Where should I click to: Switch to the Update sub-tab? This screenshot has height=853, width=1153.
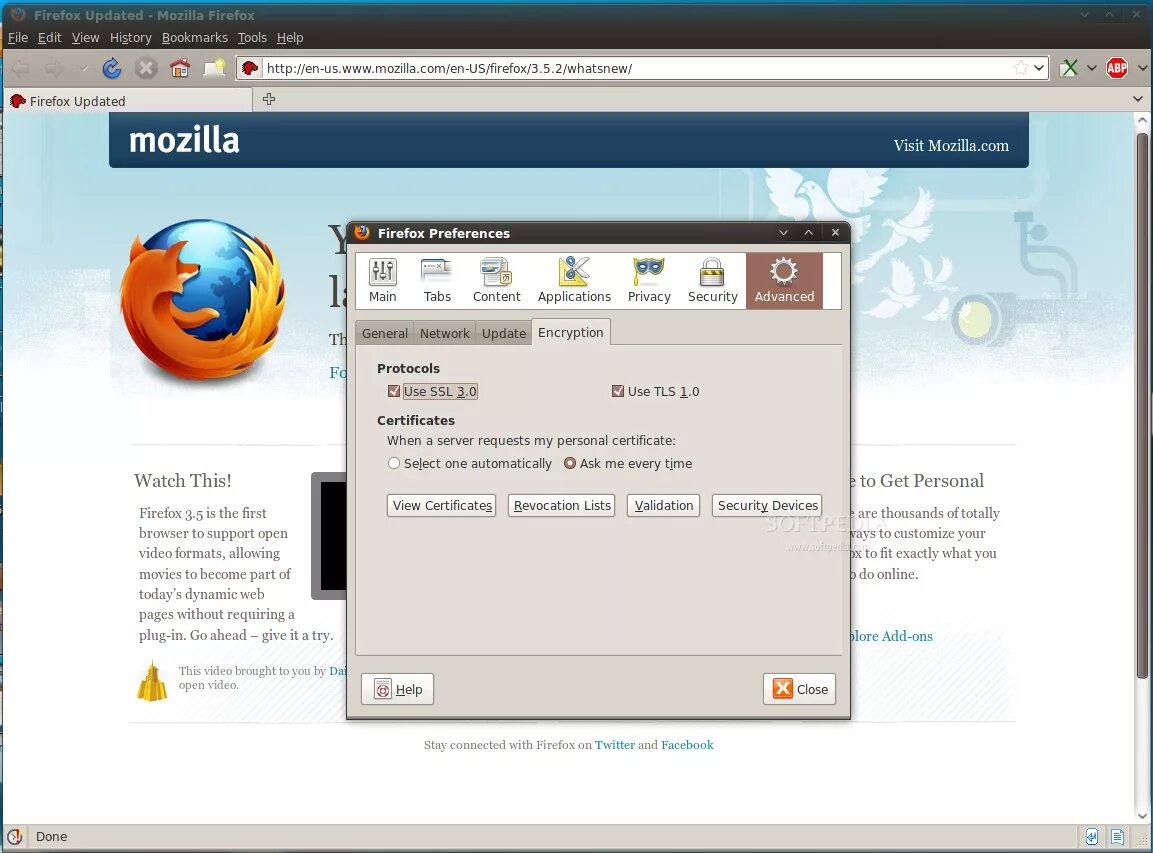(x=504, y=333)
